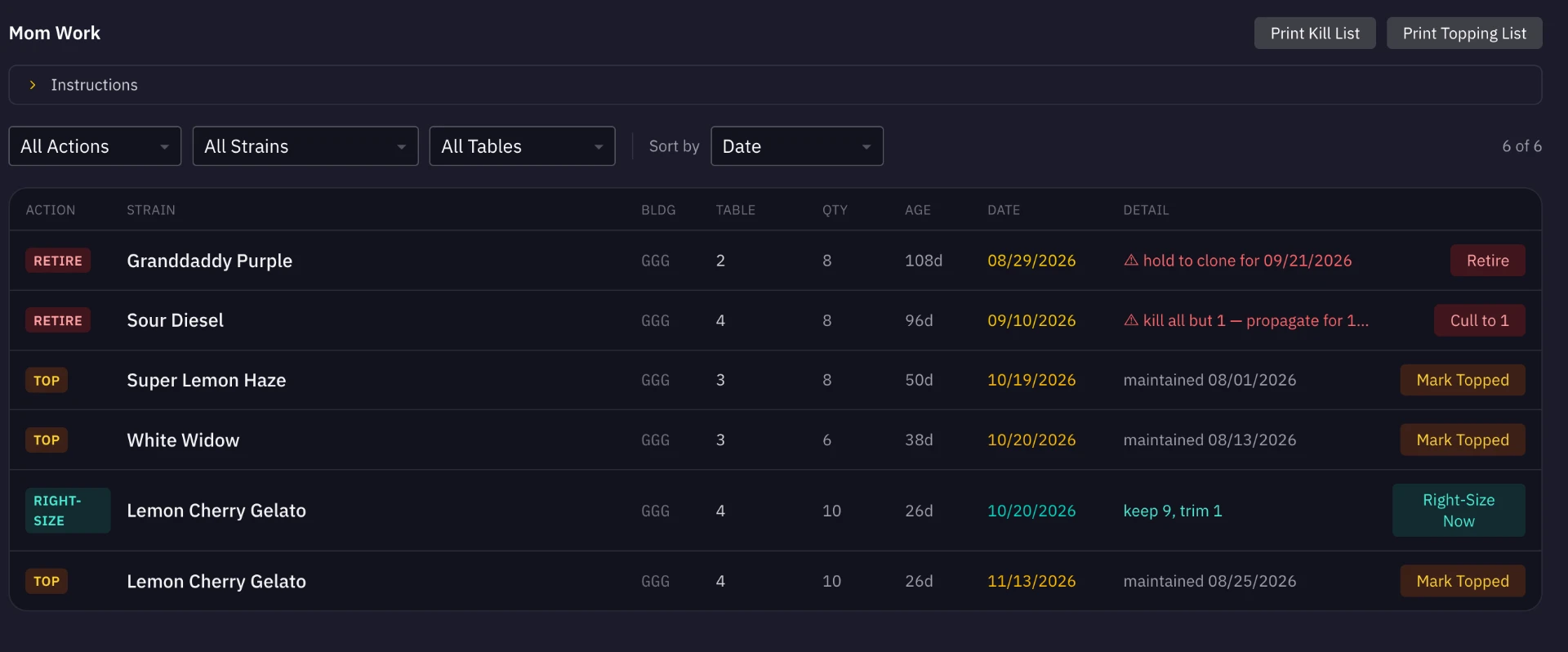Image resolution: width=1568 pixels, height=652 pixels.
Task: Click the warning icon in Granddaddy Purple detail
Action: pyautogui.click(x=1131, y=261)
